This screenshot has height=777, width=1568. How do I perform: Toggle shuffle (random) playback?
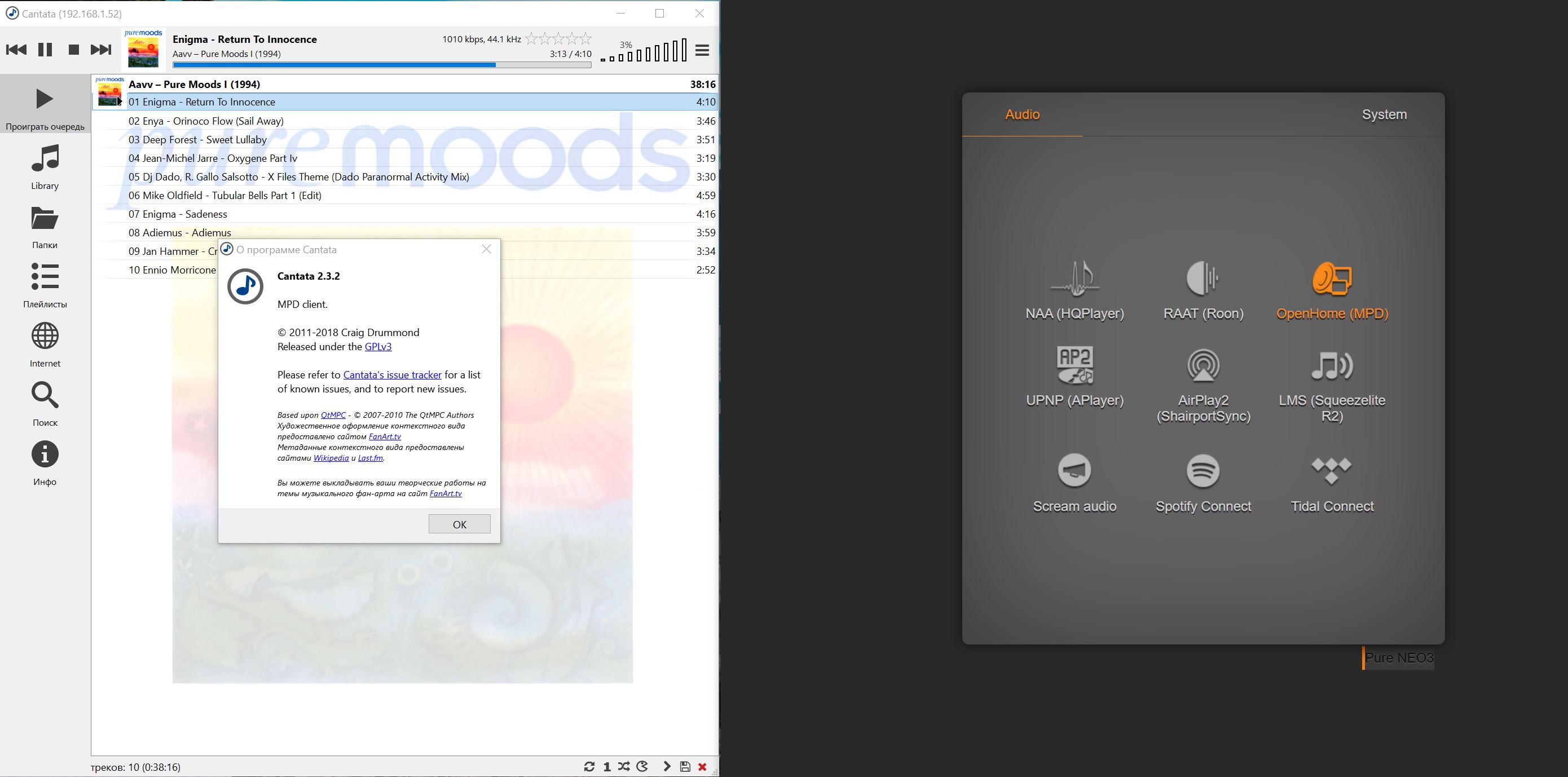coord(624,767)
